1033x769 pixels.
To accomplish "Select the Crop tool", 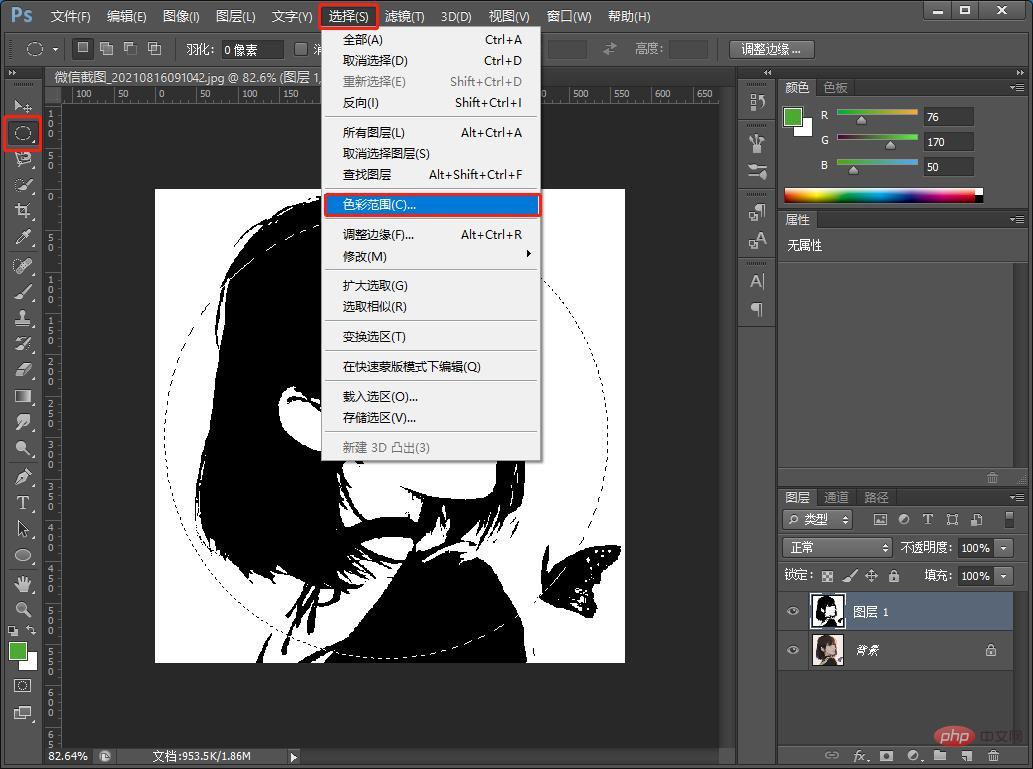I will [22, 211].
